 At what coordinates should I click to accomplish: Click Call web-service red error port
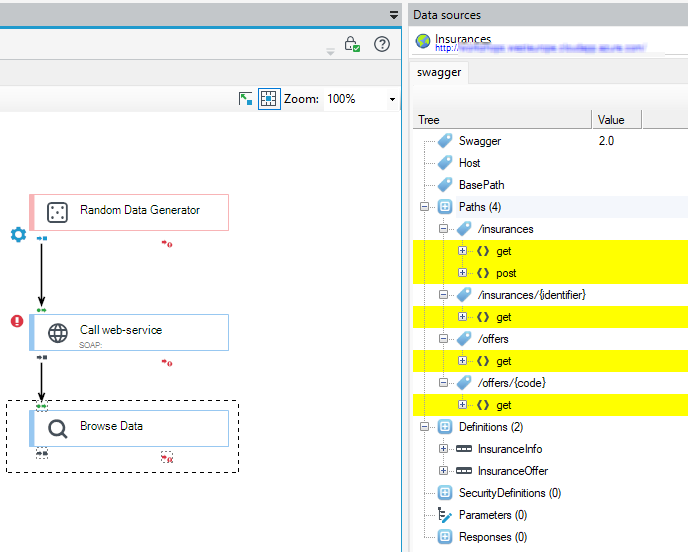pos(167,362)
